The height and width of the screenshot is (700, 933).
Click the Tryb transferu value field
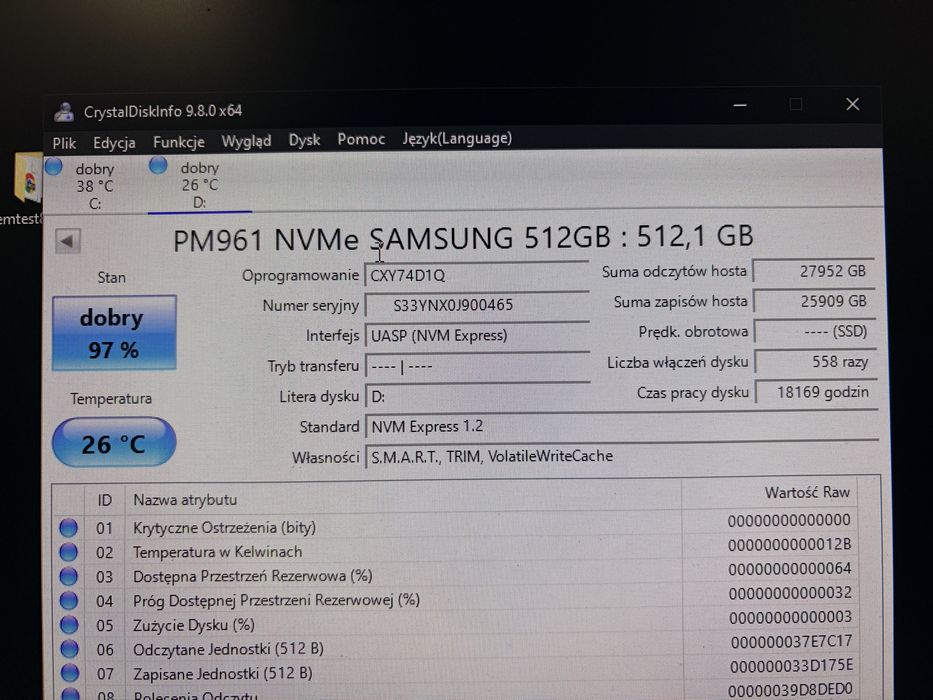coord(477,367)
